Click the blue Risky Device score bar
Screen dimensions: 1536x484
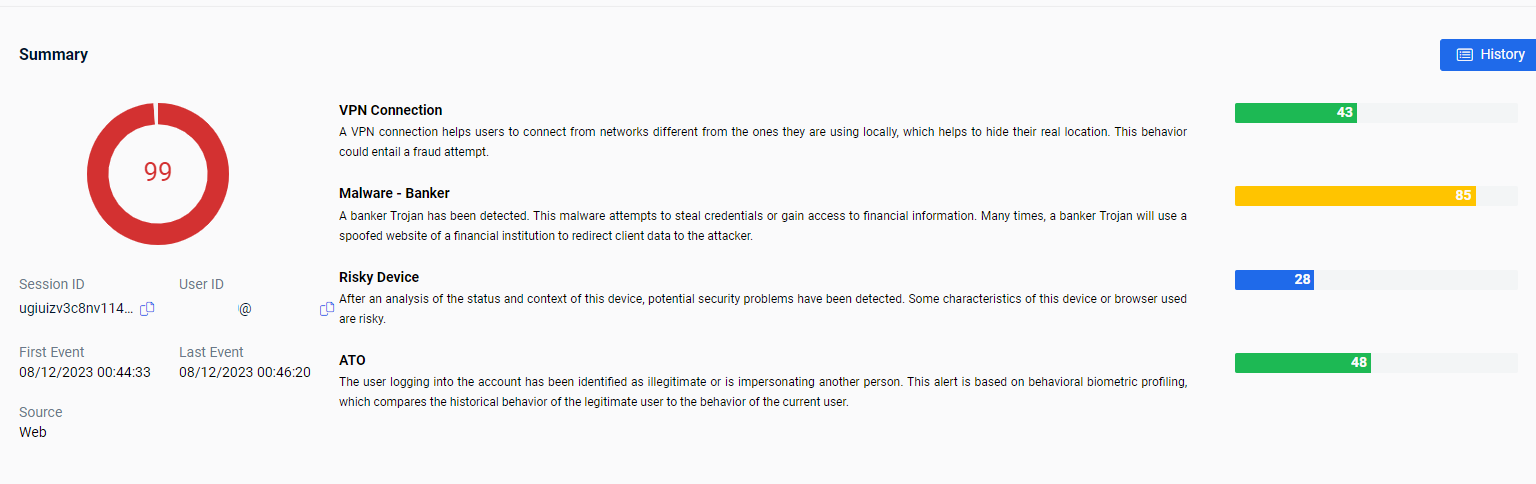[x=1274, y=280]
